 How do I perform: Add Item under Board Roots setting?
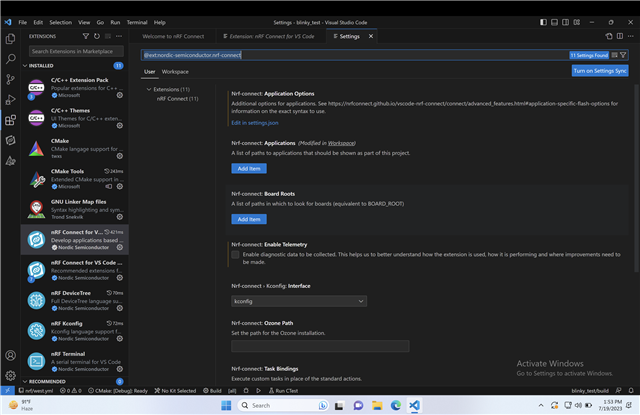point(249,219)
